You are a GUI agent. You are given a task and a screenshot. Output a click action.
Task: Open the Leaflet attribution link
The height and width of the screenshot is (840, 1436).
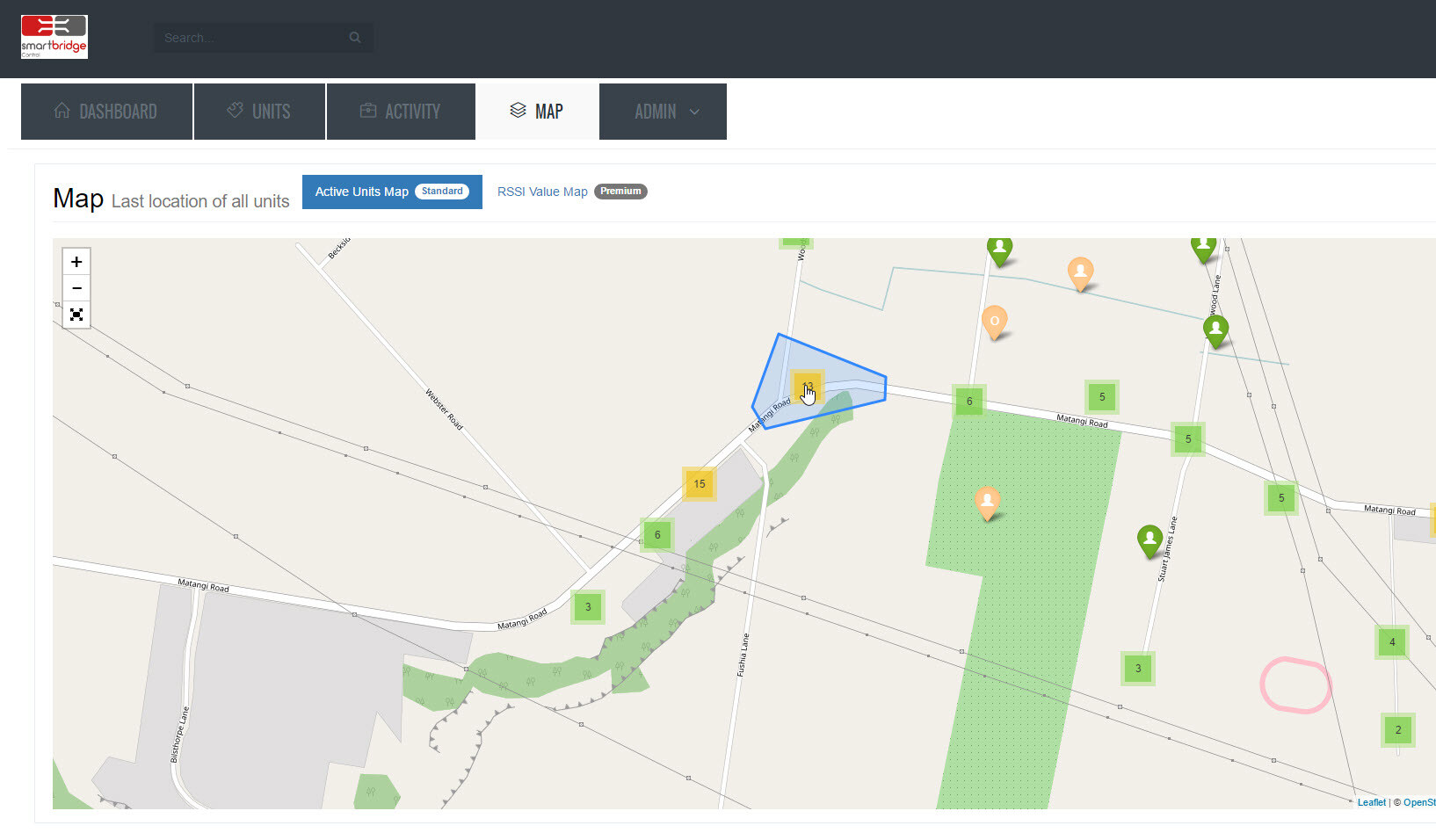pos(1371,802)
